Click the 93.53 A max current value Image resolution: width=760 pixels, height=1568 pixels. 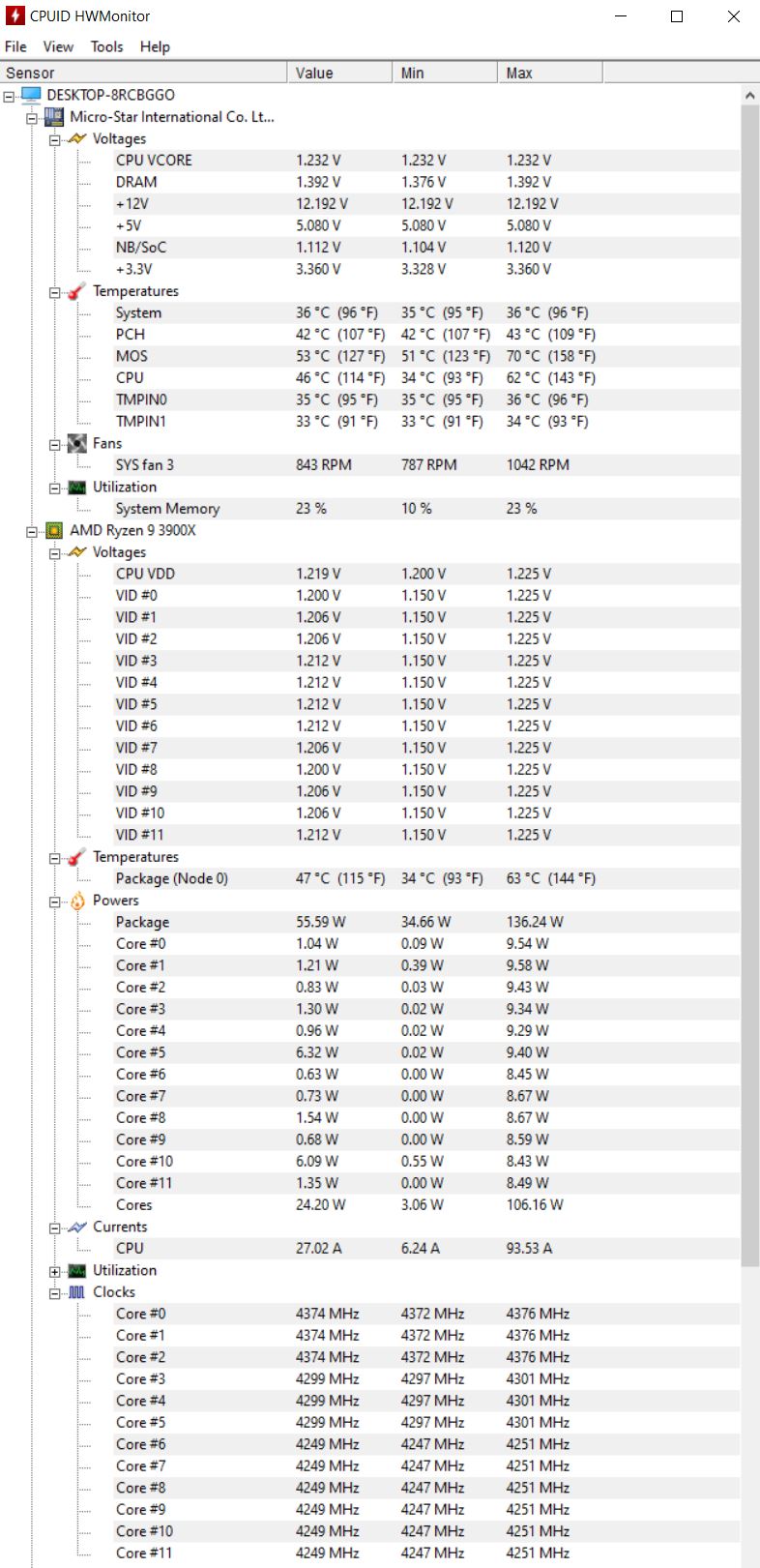coord(530,1249)
